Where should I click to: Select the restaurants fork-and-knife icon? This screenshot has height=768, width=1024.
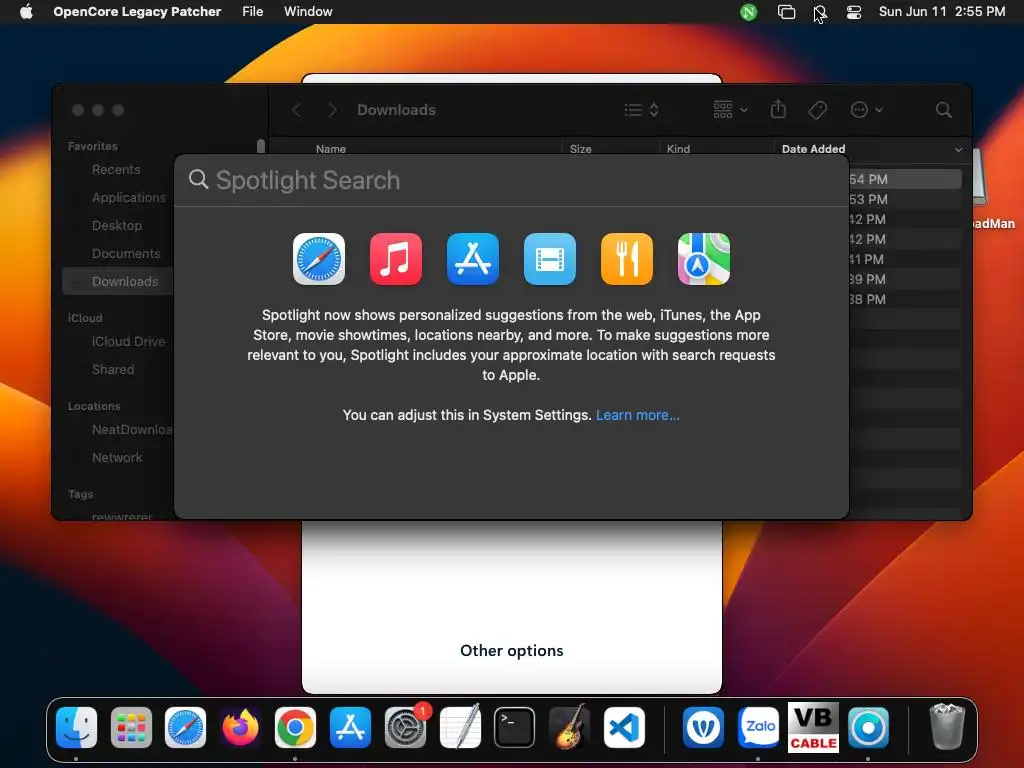(x=627, y=259)
